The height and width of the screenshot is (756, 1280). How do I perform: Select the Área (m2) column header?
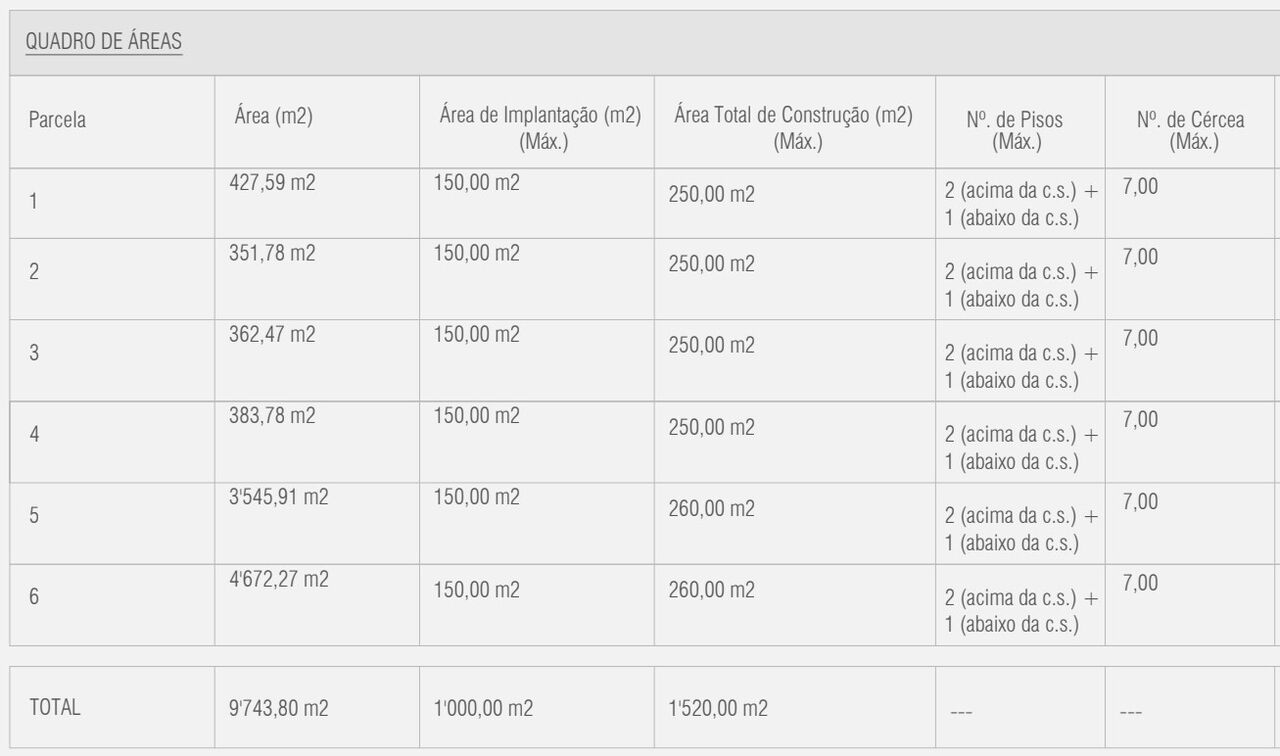[x=273, y=116]
